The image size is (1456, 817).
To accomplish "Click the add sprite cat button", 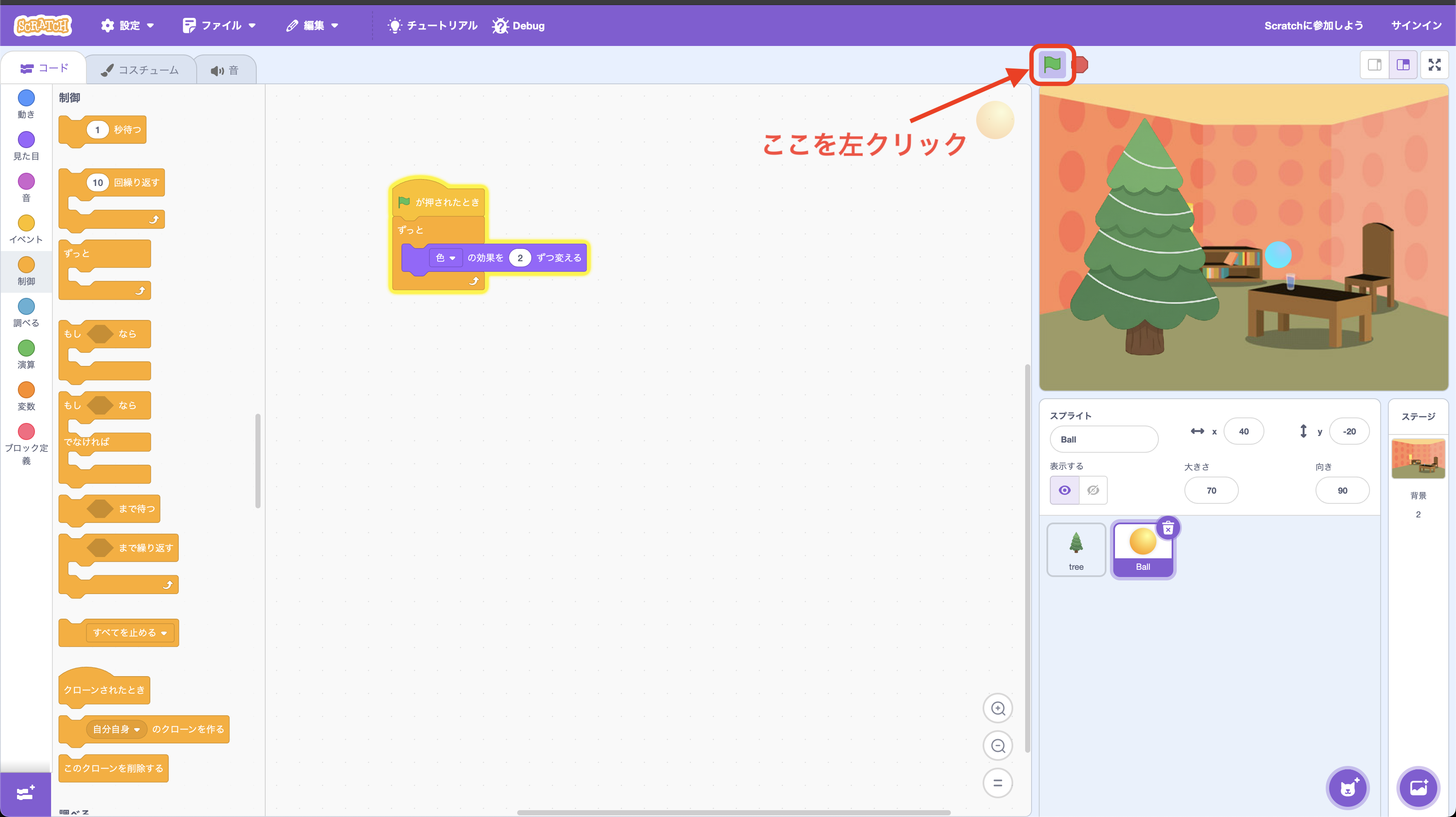I will point(1348,788).
